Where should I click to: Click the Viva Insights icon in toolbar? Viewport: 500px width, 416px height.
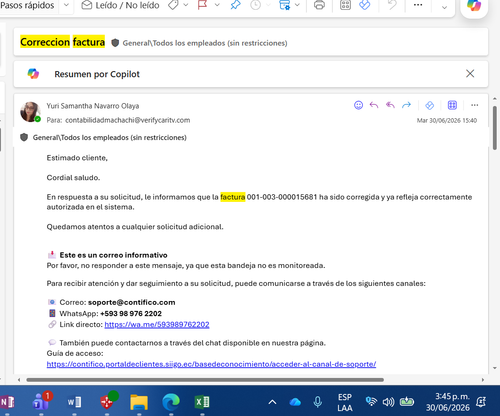pyautogui.click(x=365, y=5)
